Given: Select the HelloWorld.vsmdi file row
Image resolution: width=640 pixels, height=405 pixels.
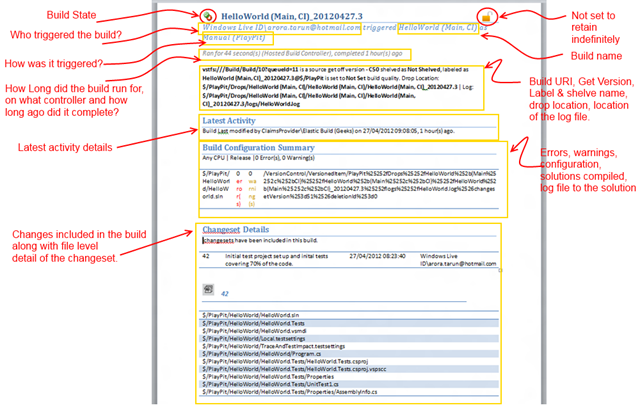Looking at the screenshot, I should coord(349,331).
